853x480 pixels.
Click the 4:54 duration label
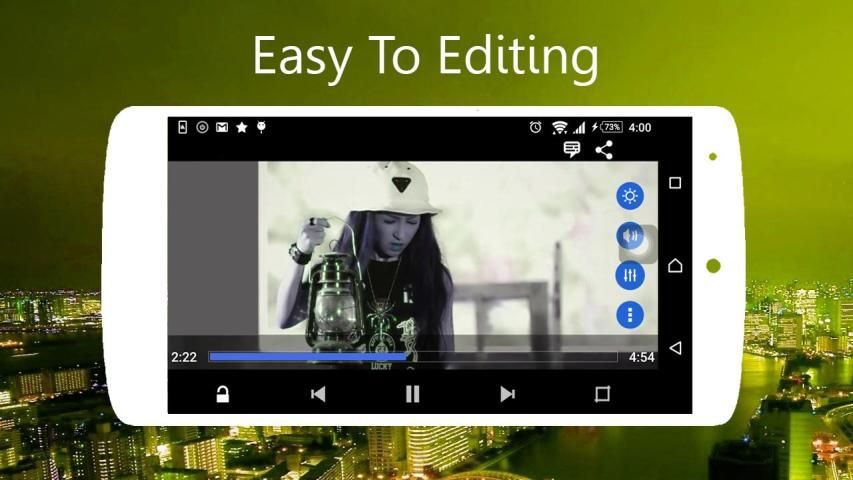(641, 357)
